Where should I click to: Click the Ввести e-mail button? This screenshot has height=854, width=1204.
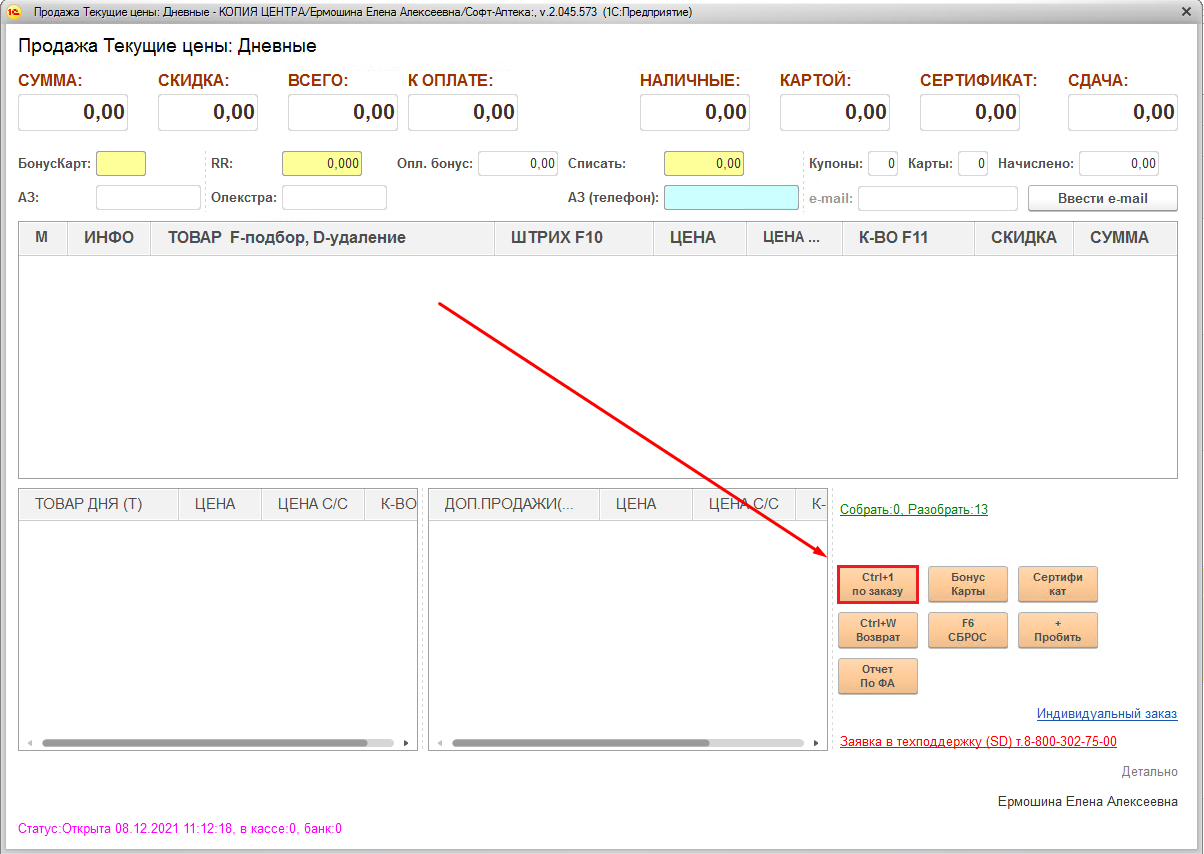1102,198
